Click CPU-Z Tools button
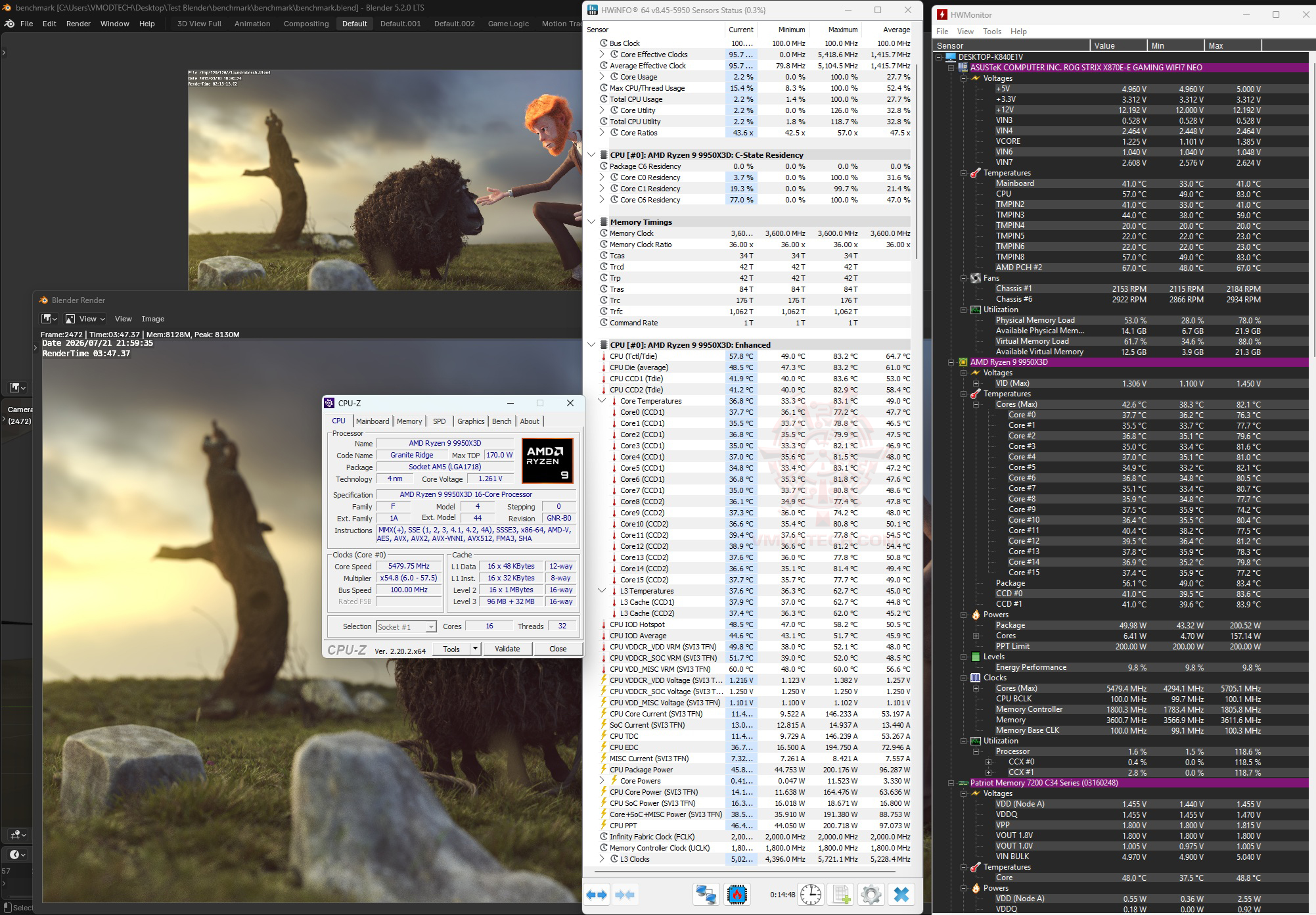 point(451,649)
